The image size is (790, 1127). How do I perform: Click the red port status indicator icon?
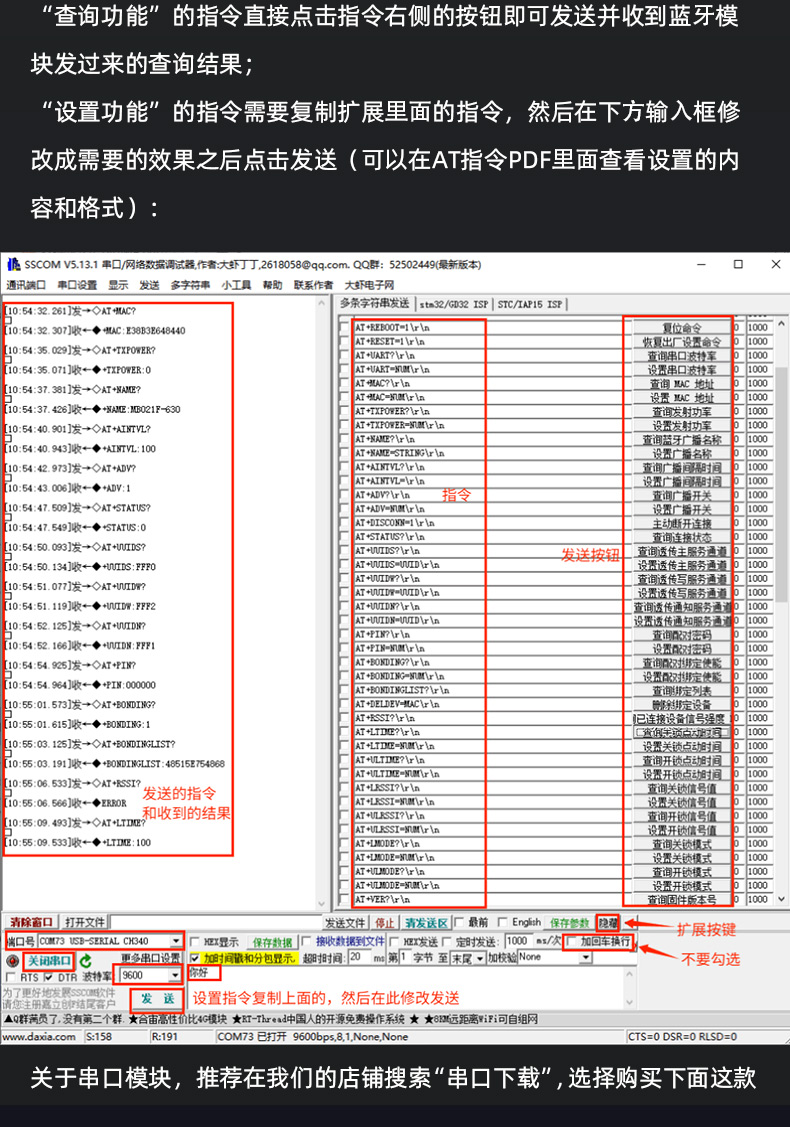13,960
